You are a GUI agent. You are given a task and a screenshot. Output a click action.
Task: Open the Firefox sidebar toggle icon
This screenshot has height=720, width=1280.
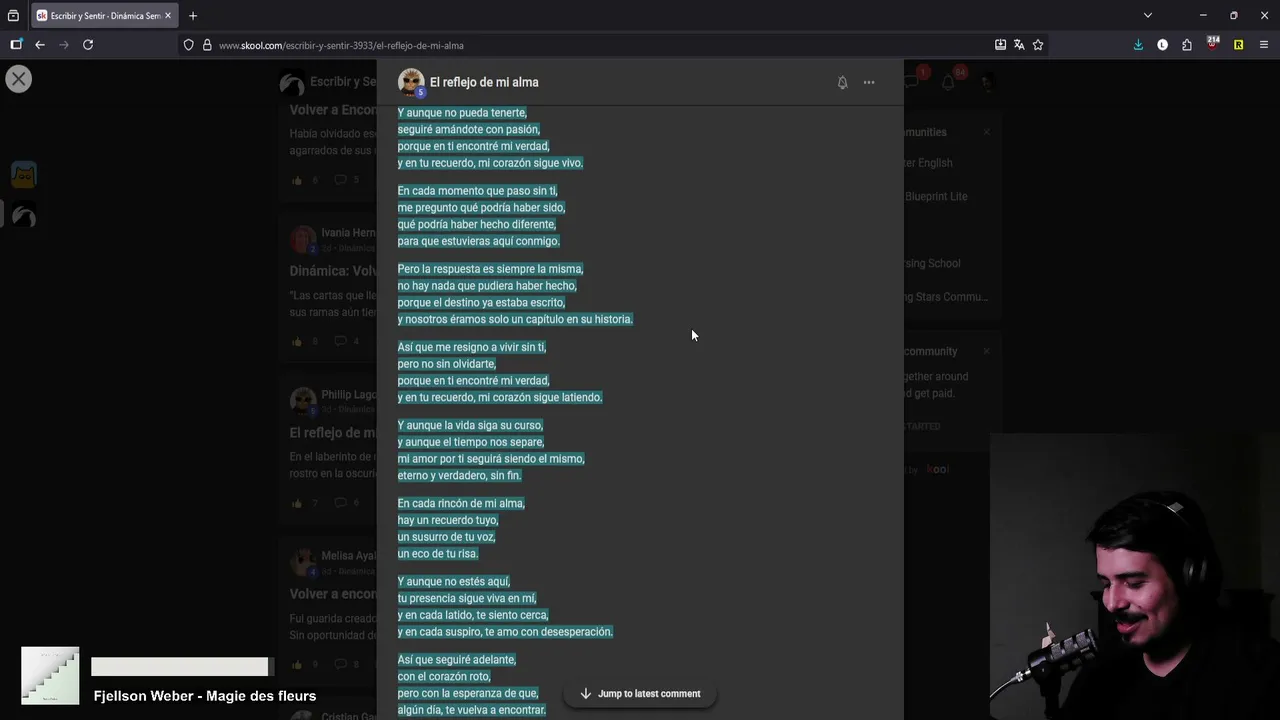coord(16,45)
